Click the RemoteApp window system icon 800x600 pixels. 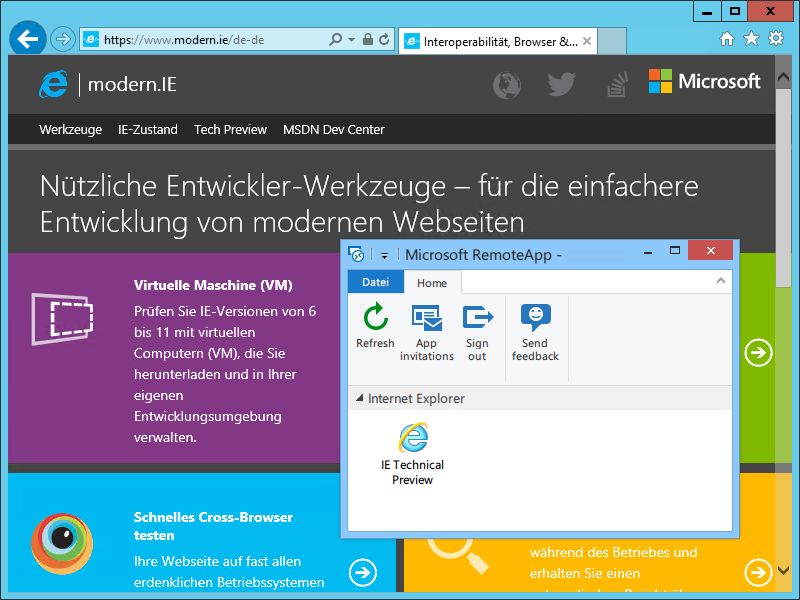[x=356, y=254]
